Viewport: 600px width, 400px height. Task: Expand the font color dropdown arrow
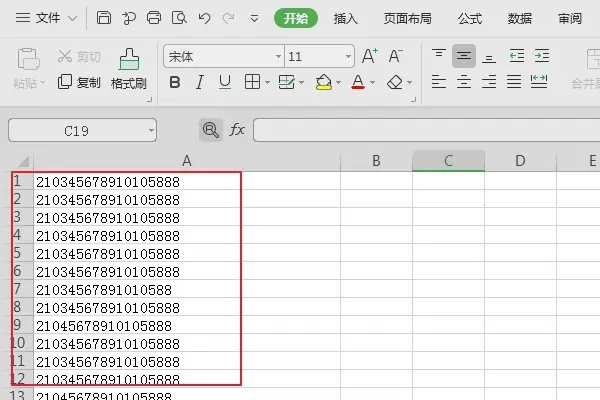click(x=372, y=82)
